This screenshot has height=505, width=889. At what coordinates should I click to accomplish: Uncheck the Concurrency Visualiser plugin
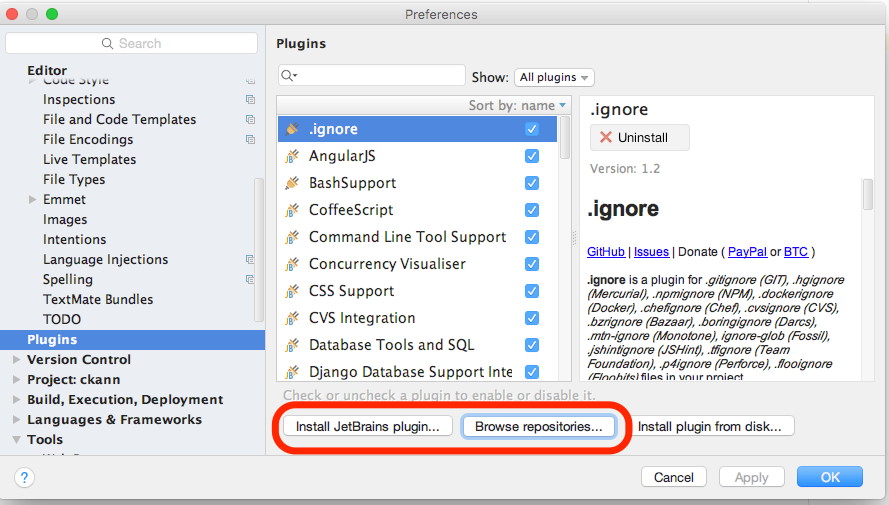click(x=532, y=264)
